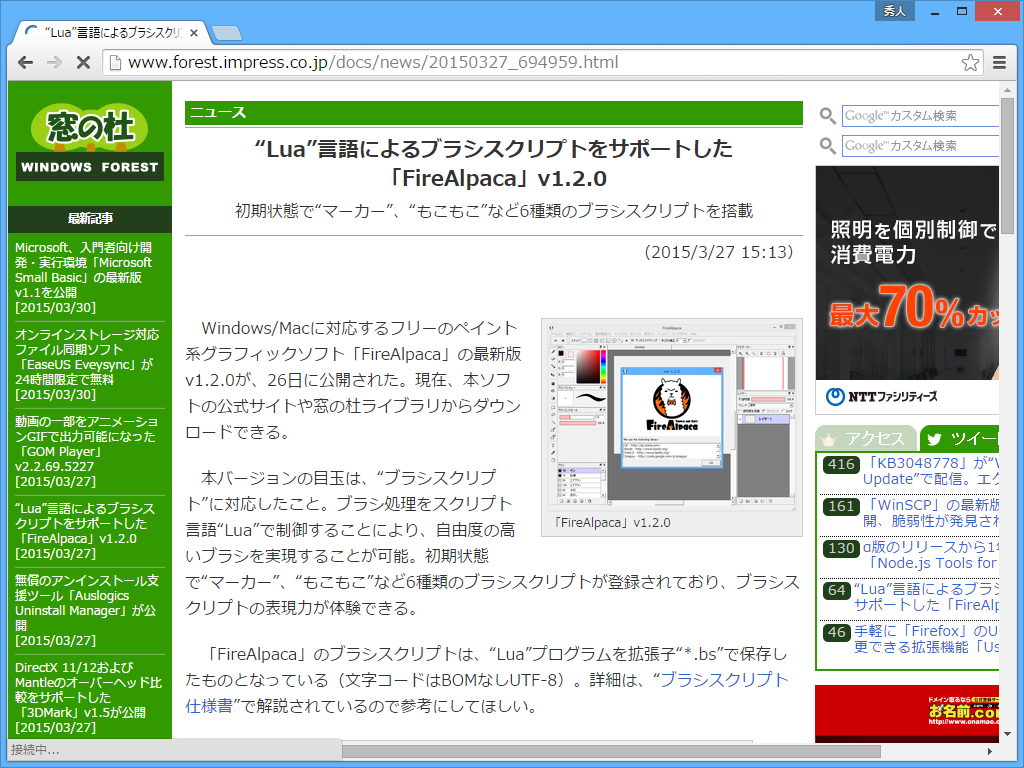
Task: Click the article headline text
Action: click(x=494, y=163)
